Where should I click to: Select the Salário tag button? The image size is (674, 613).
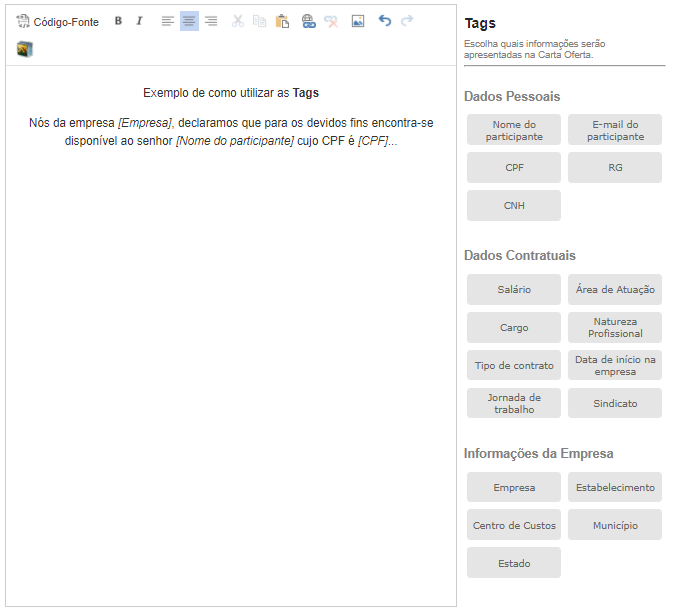[514, 290]
